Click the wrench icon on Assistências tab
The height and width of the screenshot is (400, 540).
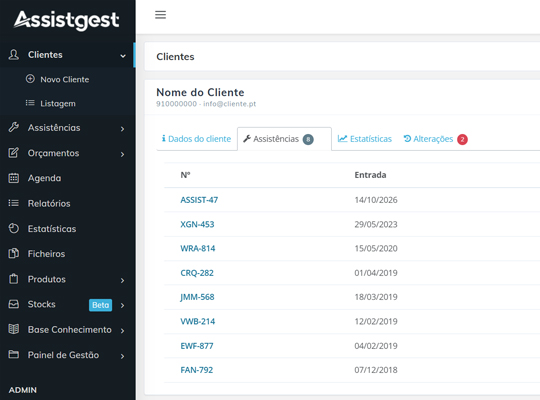click(247, 139)
